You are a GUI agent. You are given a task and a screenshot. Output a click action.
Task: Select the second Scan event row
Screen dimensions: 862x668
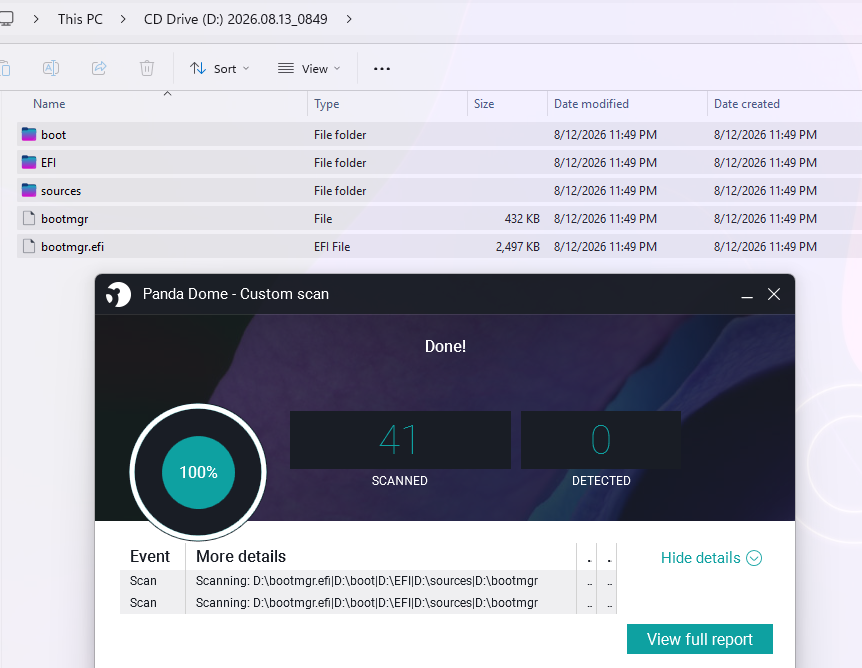368,603
